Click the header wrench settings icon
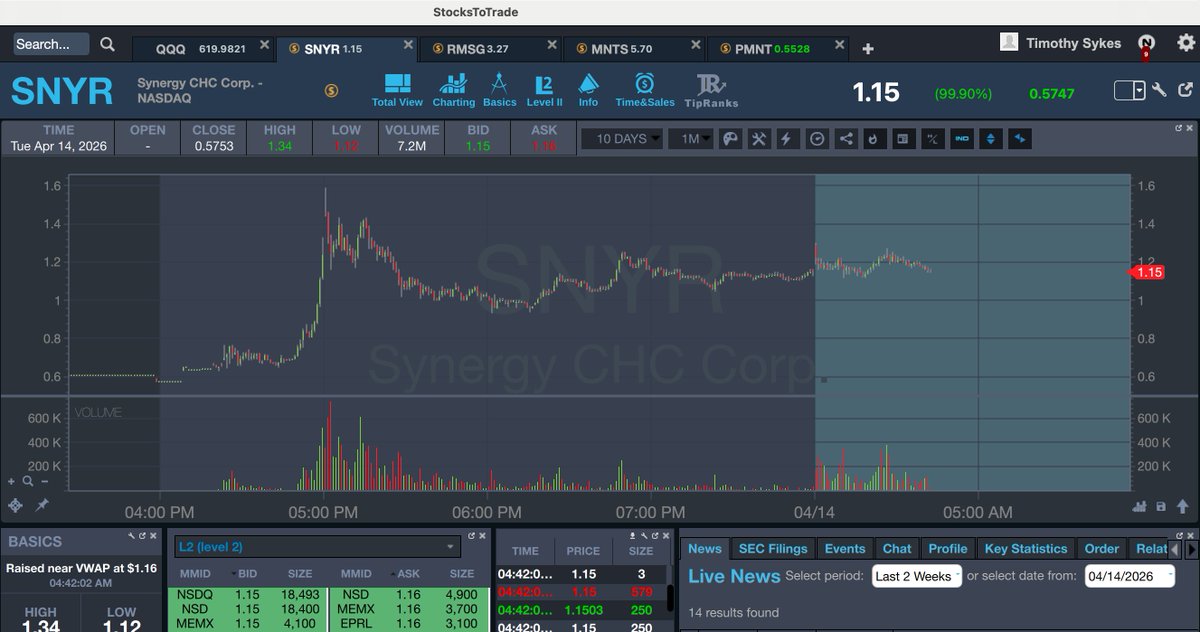1200x632 pixels. (x=1160, y=91)
